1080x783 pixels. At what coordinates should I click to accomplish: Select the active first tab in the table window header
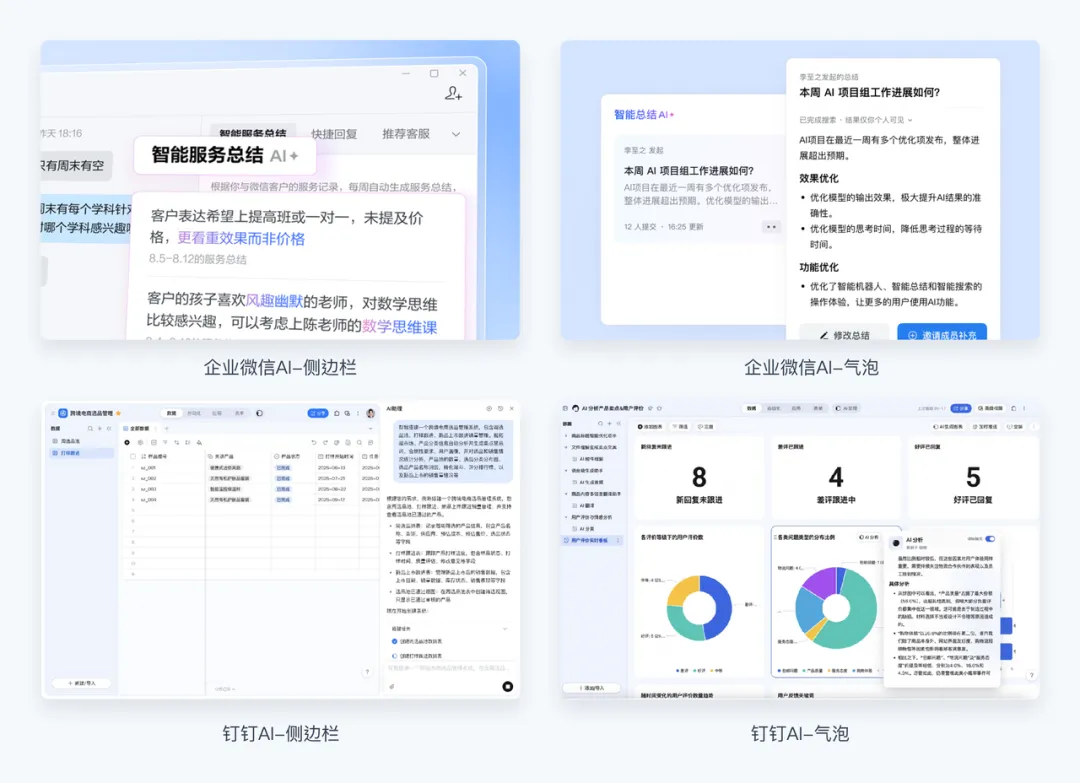(171, 413)
